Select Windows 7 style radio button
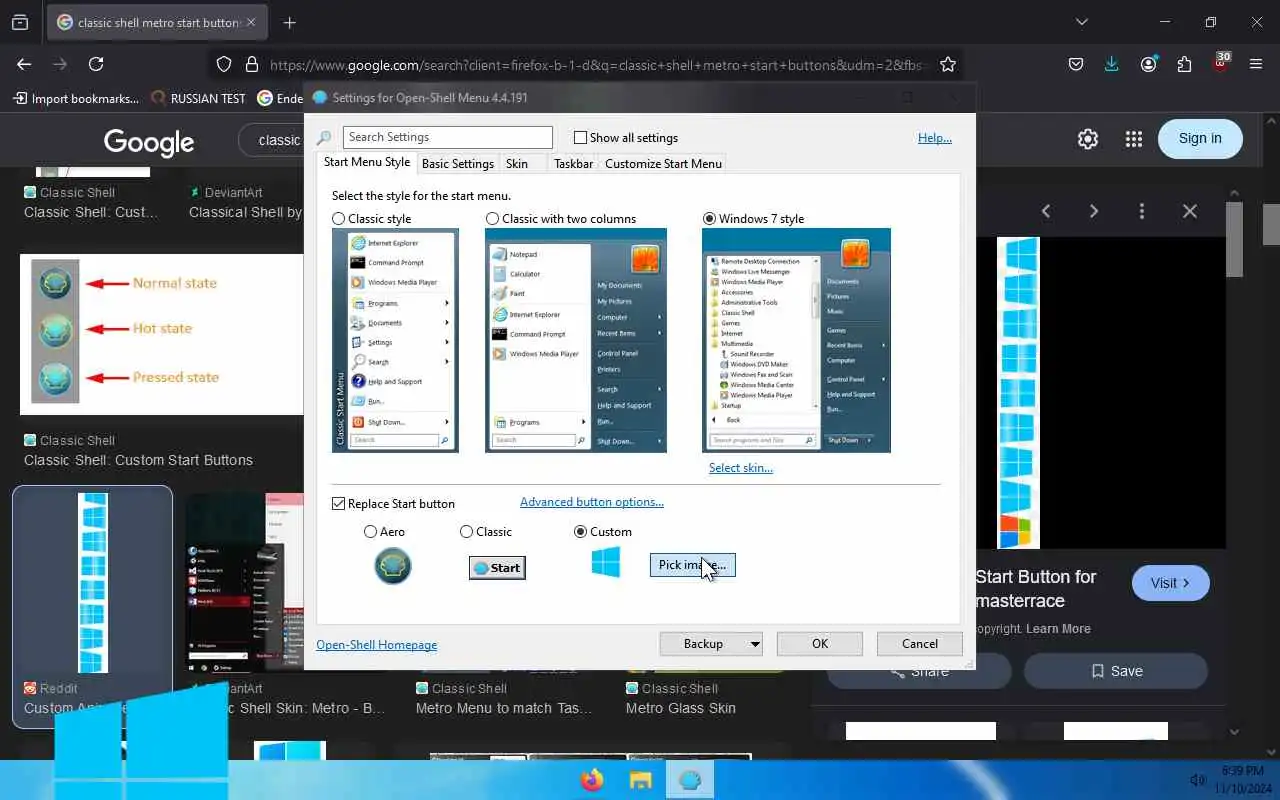Viewport: 1280px width, 800px height. (709, 218)
